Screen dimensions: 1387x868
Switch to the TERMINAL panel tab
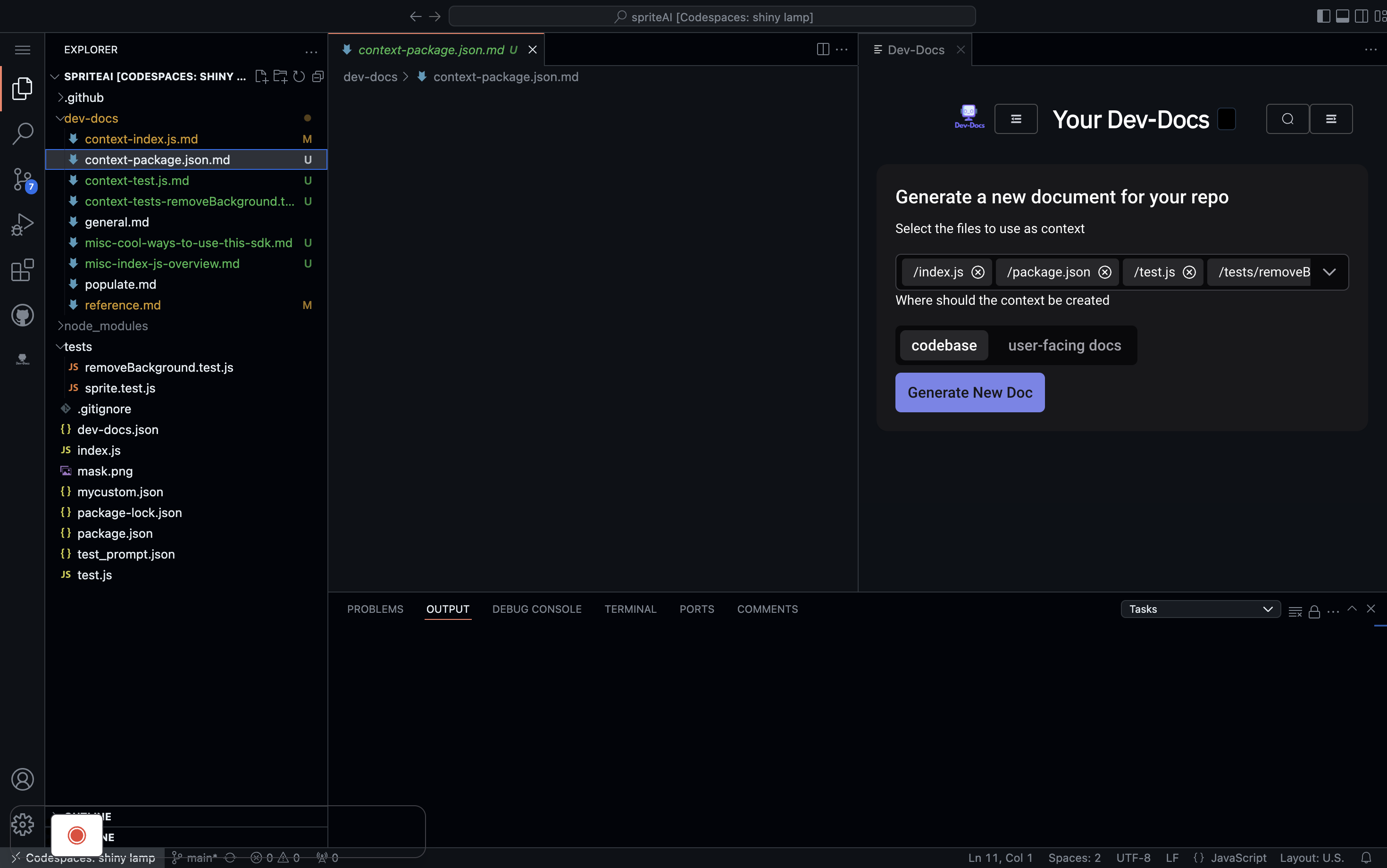point(630,609)
